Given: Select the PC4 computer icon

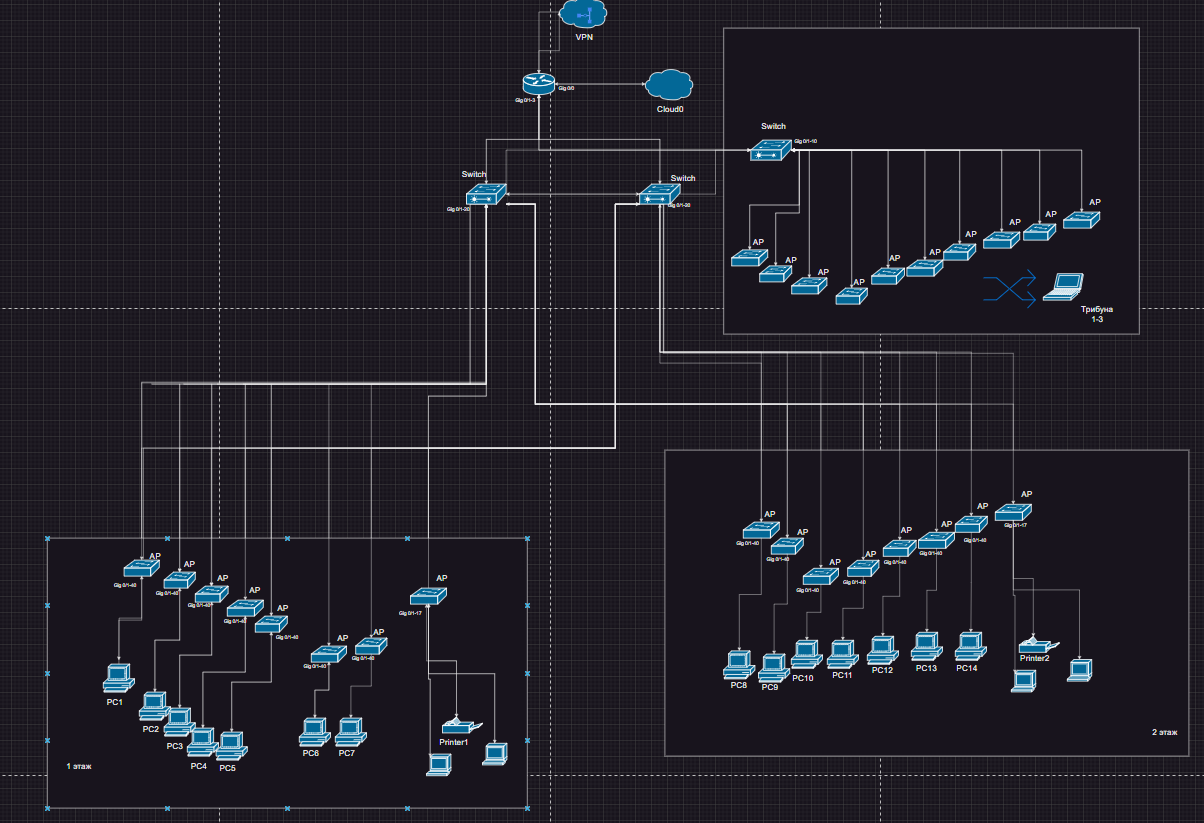Looking at the screenshot, I should click(x=202, y=742).
